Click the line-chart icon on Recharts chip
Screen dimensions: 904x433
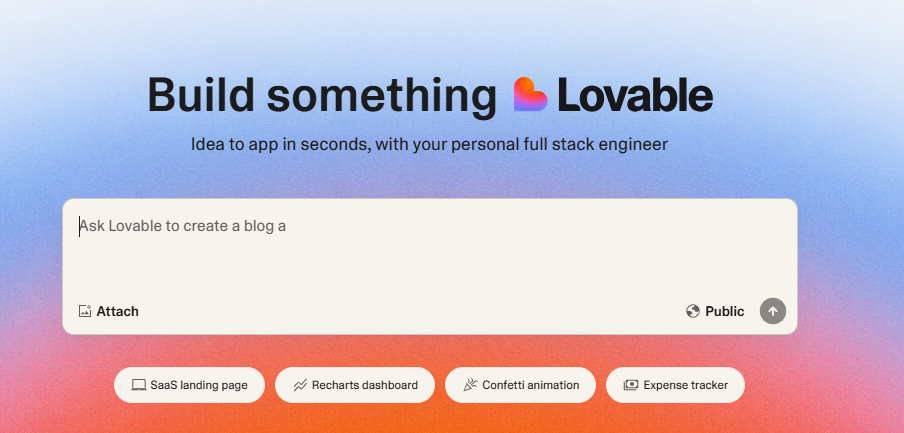coord(300,385)
